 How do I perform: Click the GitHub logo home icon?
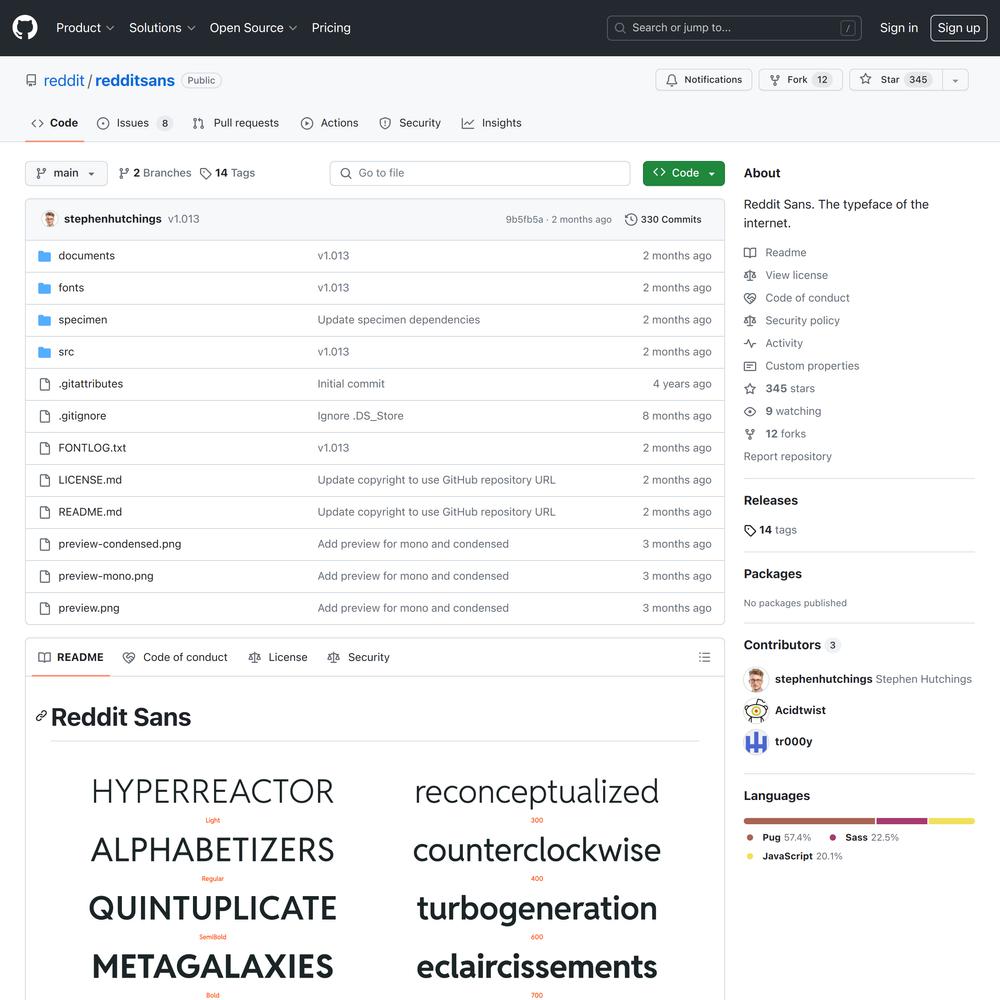pyautogui.click(x=25, y=27)
